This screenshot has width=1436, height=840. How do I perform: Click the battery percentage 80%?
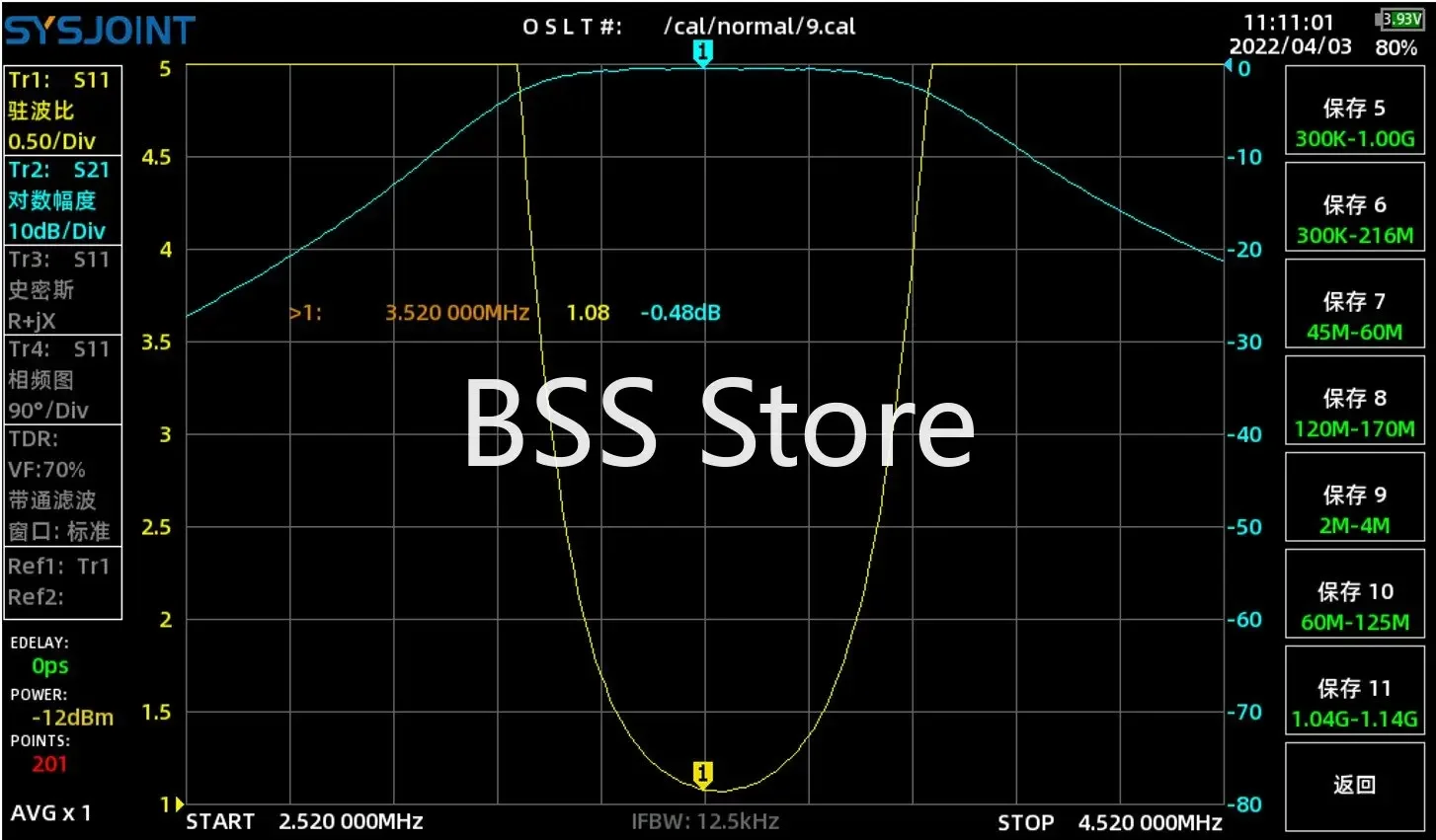point(1396,47)
